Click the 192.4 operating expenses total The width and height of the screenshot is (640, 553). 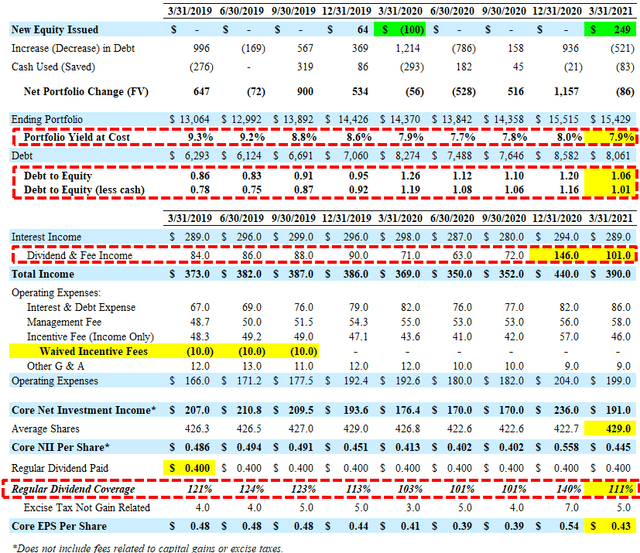click(355, 381)
